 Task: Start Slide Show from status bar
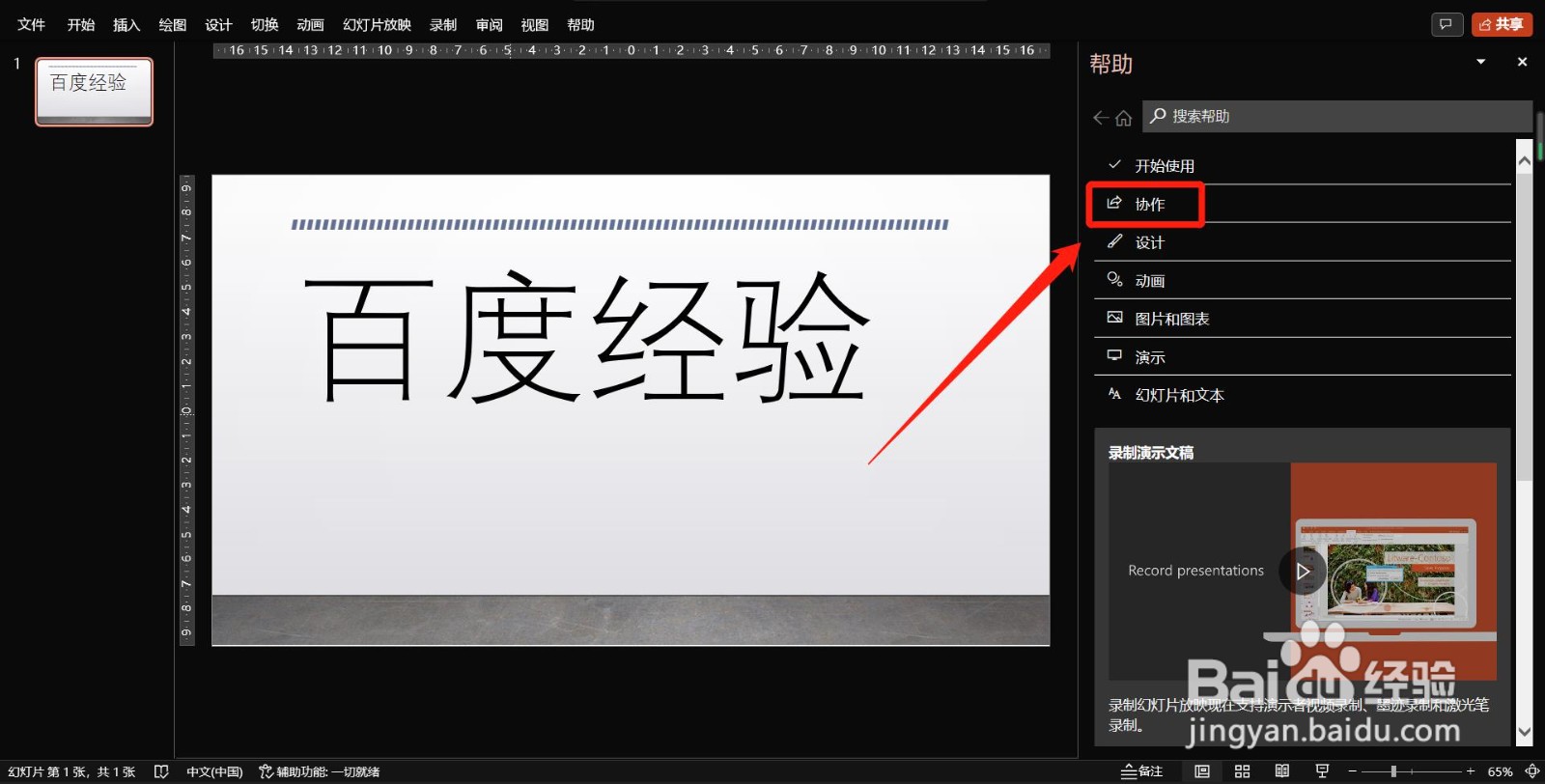[x=1322, y=771]
